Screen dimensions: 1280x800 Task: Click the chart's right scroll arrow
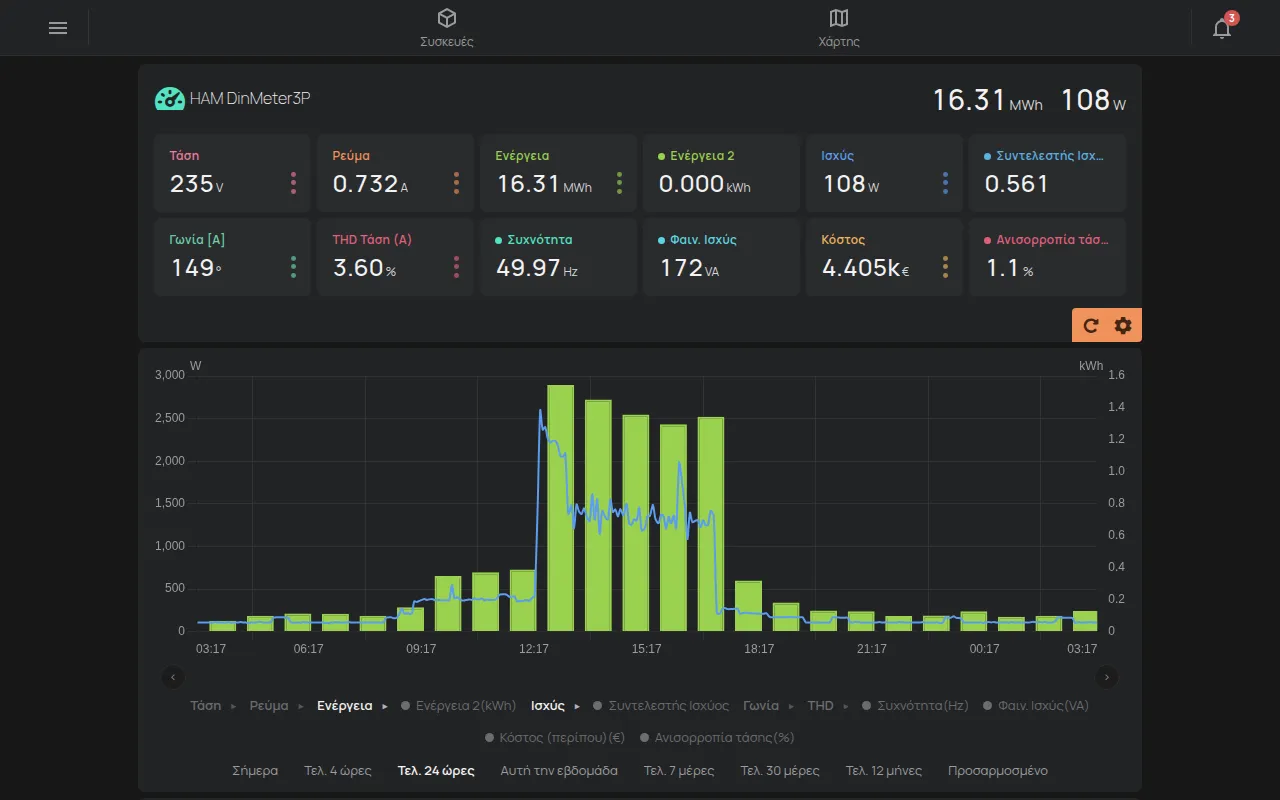tap(1107, 677)
